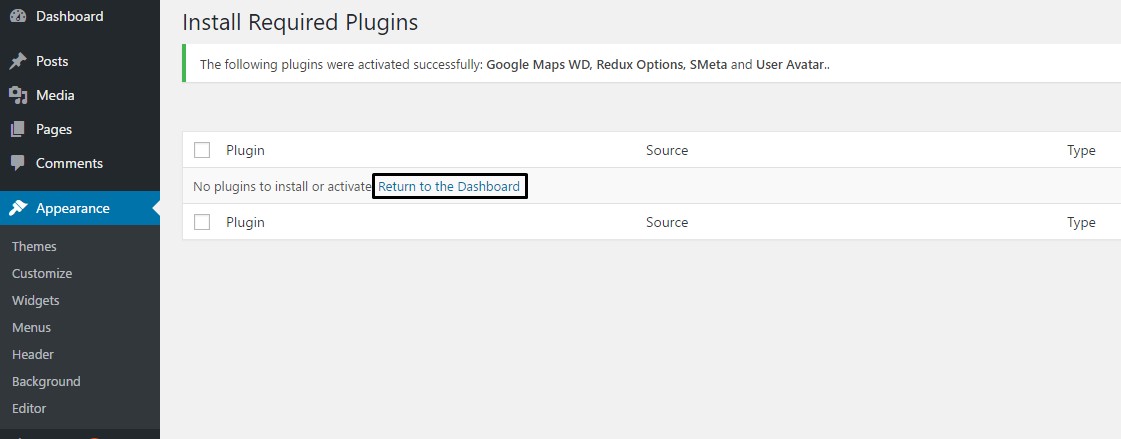Viewport: 1121px width, 439px height.
Task: Open the Themes submenu item
Action: (34, 247)
